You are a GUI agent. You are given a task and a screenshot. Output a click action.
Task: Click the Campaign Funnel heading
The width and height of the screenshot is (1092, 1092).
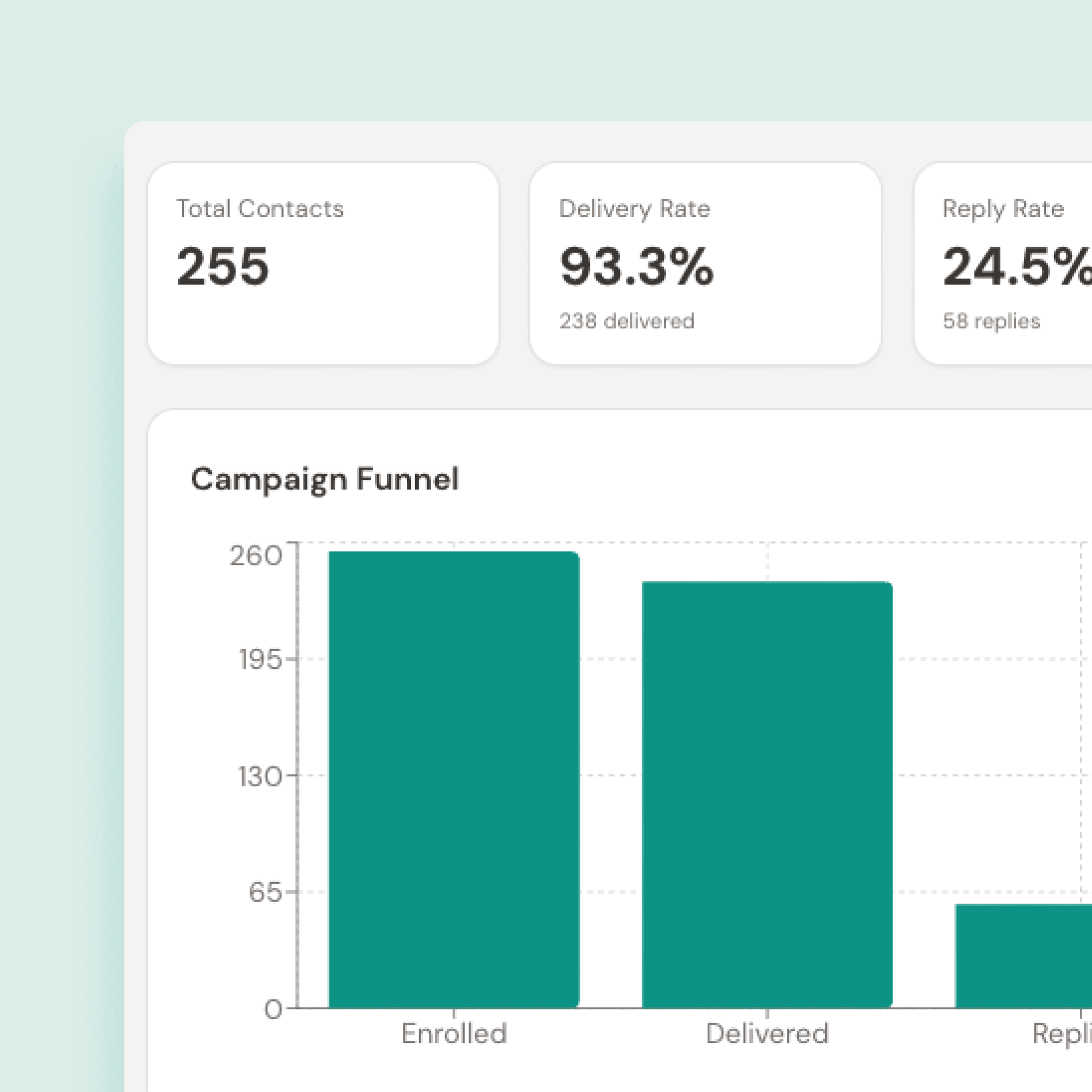[325, 479]
